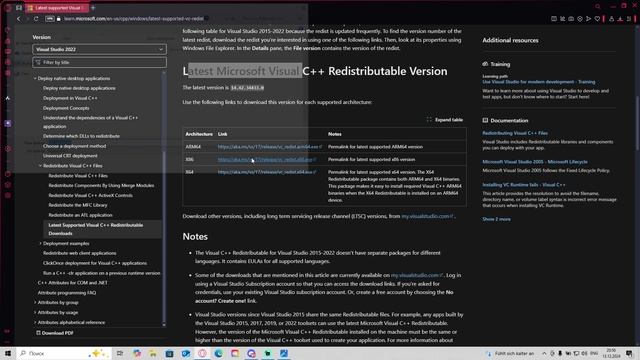Open 'Deployment Concepts' in the sidebar
The image size is (640, 360).
(x=66, y=108)
